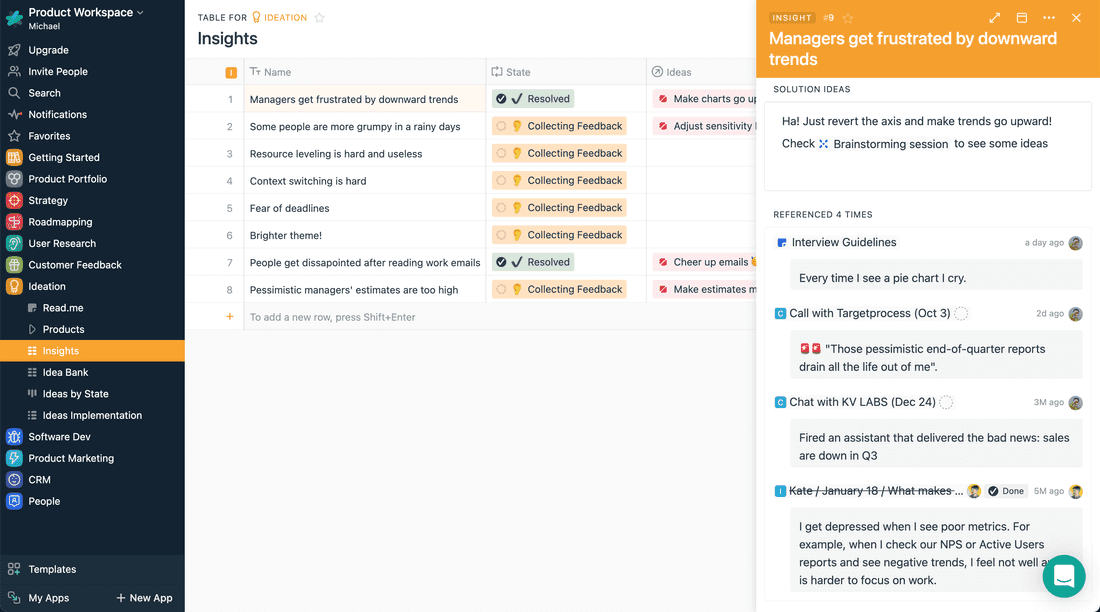The image size is (1100, 612).
Task: Open the Intercom chat bubble
Action: click(1063, 576)
